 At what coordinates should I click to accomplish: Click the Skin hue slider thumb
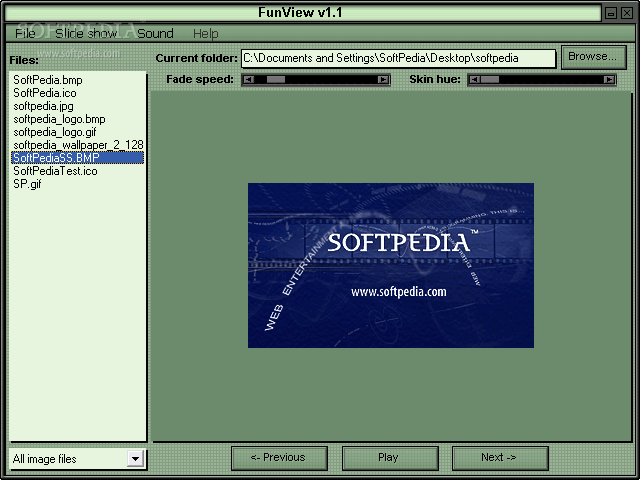coord(490,80)
